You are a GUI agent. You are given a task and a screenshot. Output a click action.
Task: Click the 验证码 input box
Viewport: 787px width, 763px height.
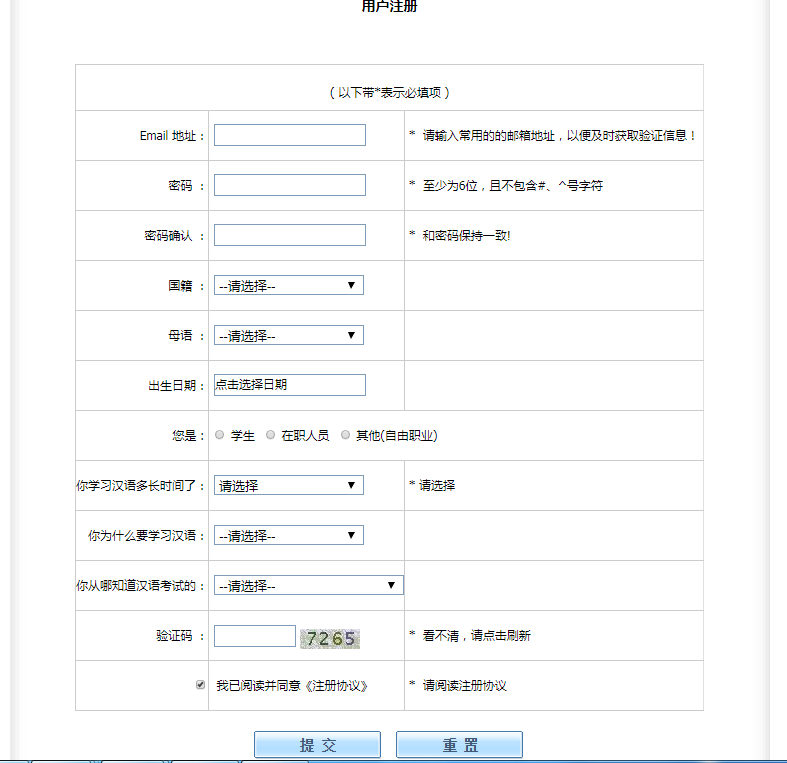[255, 636]
